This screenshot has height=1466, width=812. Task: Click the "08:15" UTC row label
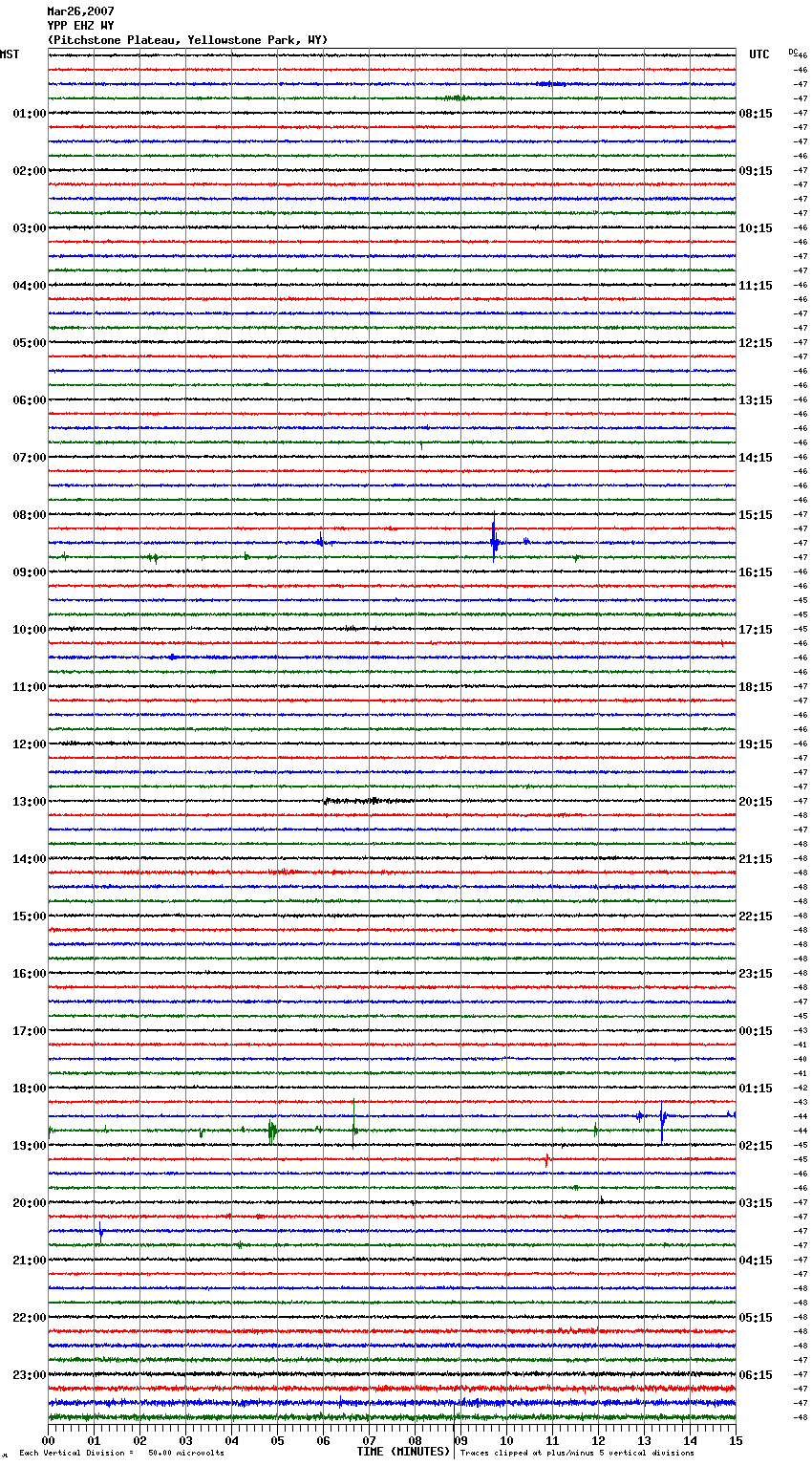pos(756,114)
